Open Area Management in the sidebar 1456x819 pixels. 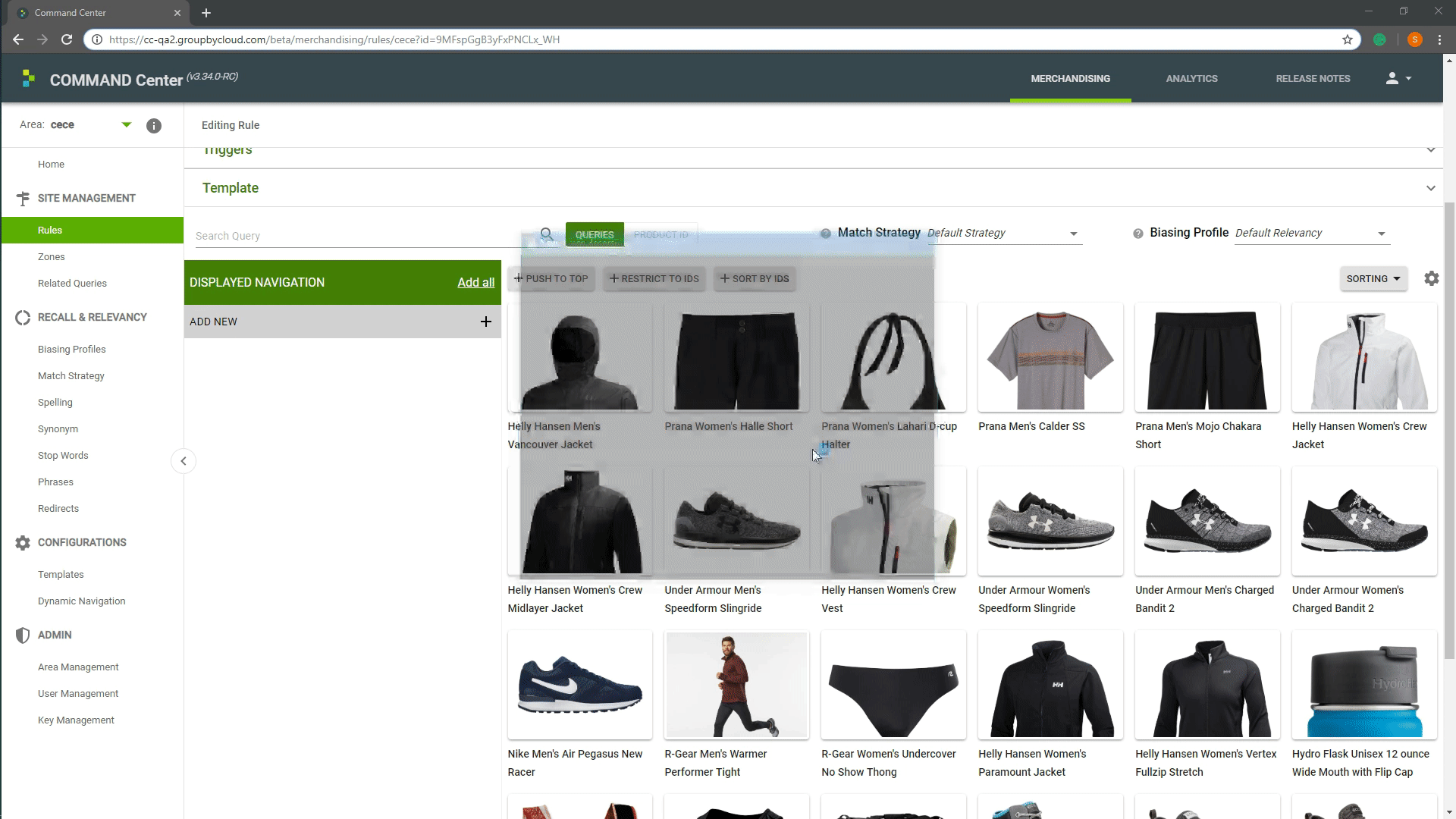(78, 667)
